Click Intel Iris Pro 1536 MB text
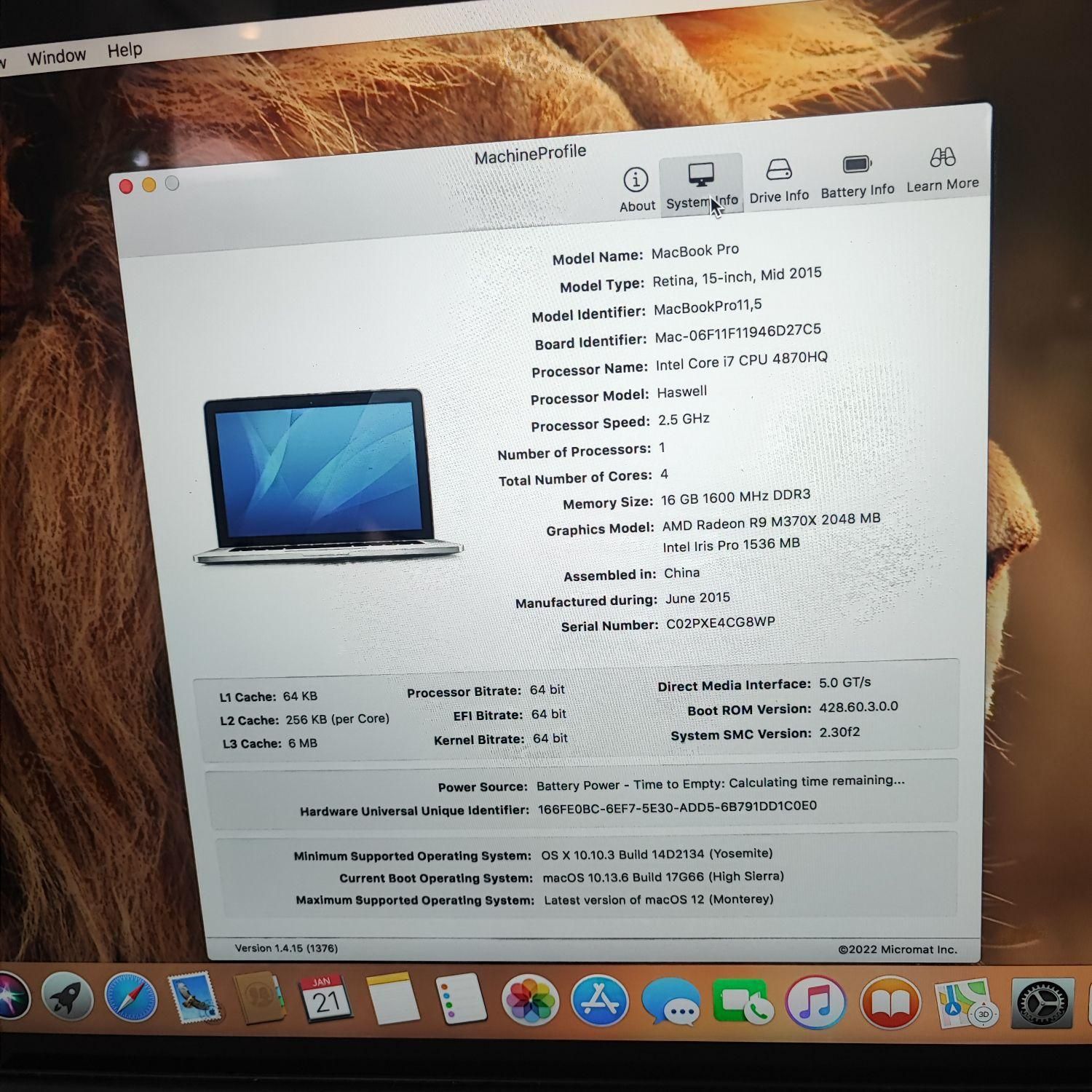Viewport: 1092px width, 1092px height. [x=731, y=545]
